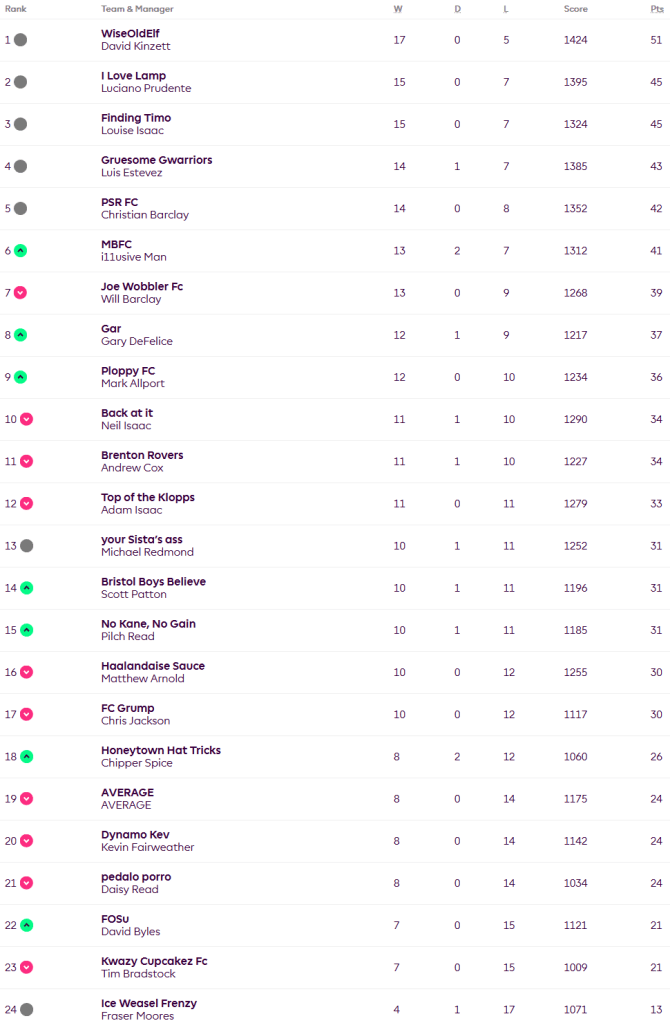Select the Top of the Klopps team
Viewport: 670px width, 1023px height.
147,497
